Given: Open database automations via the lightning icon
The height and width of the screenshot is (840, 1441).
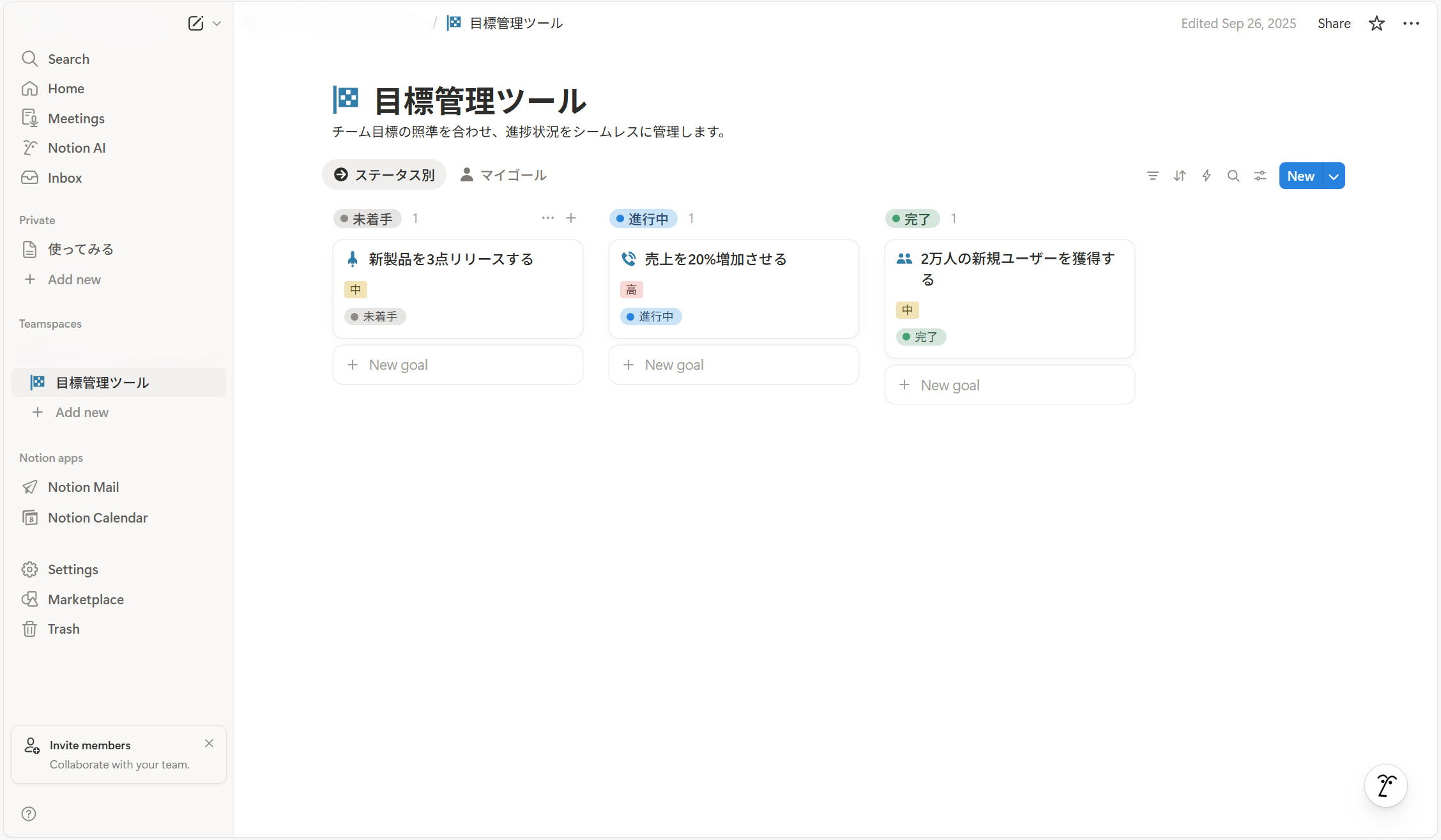Looking at the screenshot, I should pos(1207,175).
